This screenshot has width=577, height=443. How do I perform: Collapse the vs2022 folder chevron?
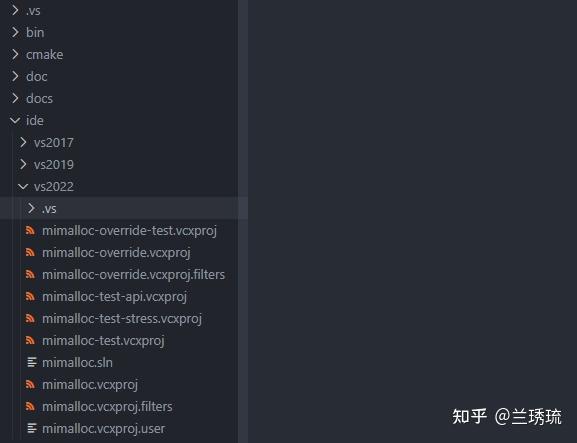pos(23,187)
